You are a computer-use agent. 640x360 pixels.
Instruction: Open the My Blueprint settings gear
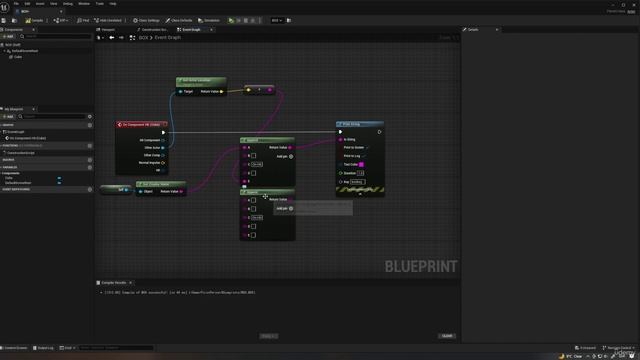(x=90, y=117)
